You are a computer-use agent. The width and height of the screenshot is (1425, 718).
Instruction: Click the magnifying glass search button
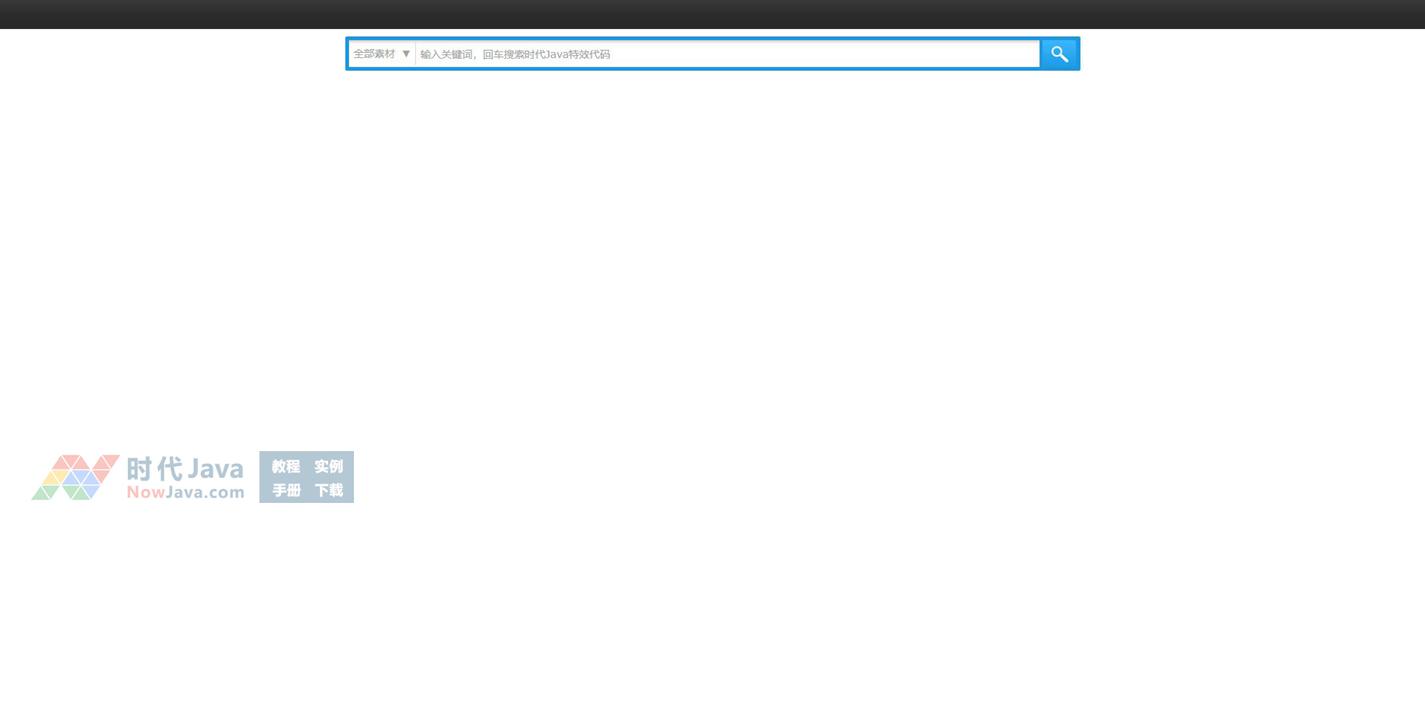(x=1059, y=54)
